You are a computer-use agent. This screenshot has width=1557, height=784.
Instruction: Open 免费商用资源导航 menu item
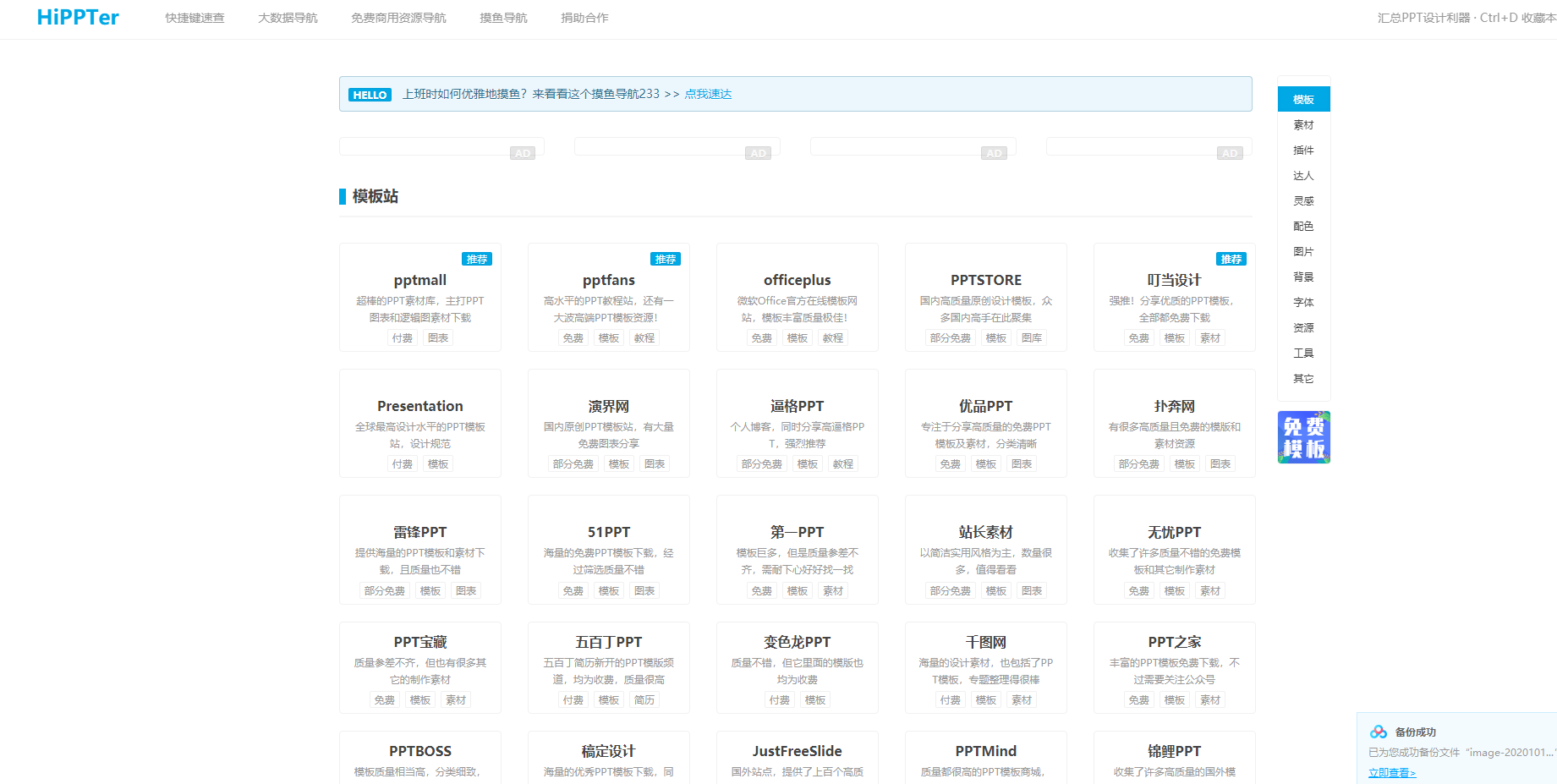coord(398,18)
